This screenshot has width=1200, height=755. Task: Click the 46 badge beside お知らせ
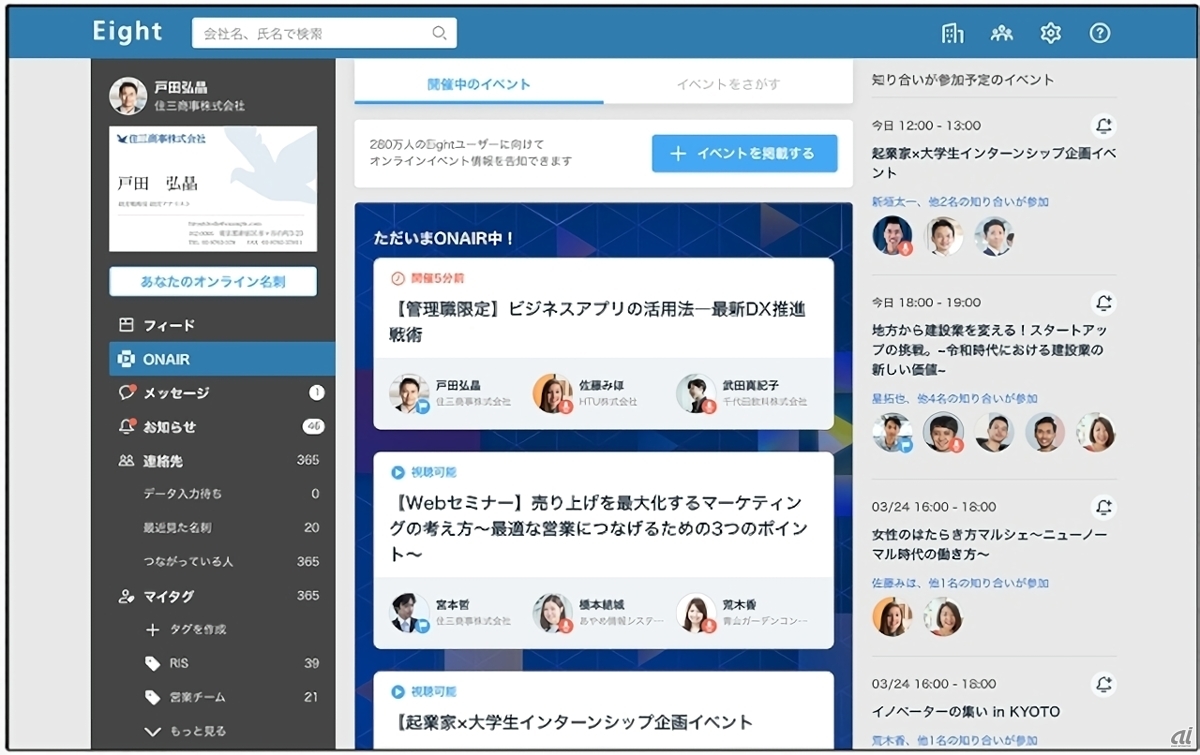pos(313,427)
